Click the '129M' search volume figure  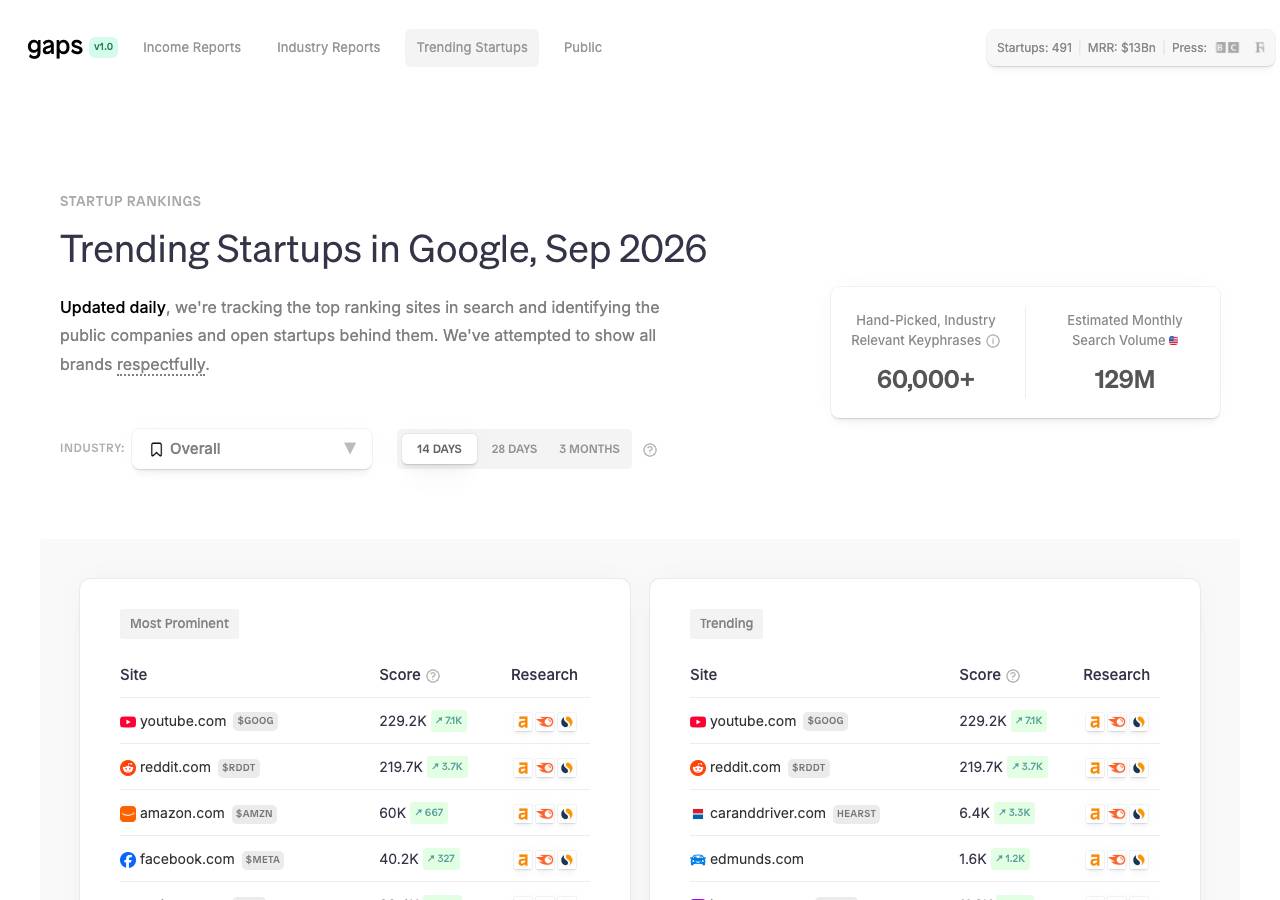[x=1125, y=379]
